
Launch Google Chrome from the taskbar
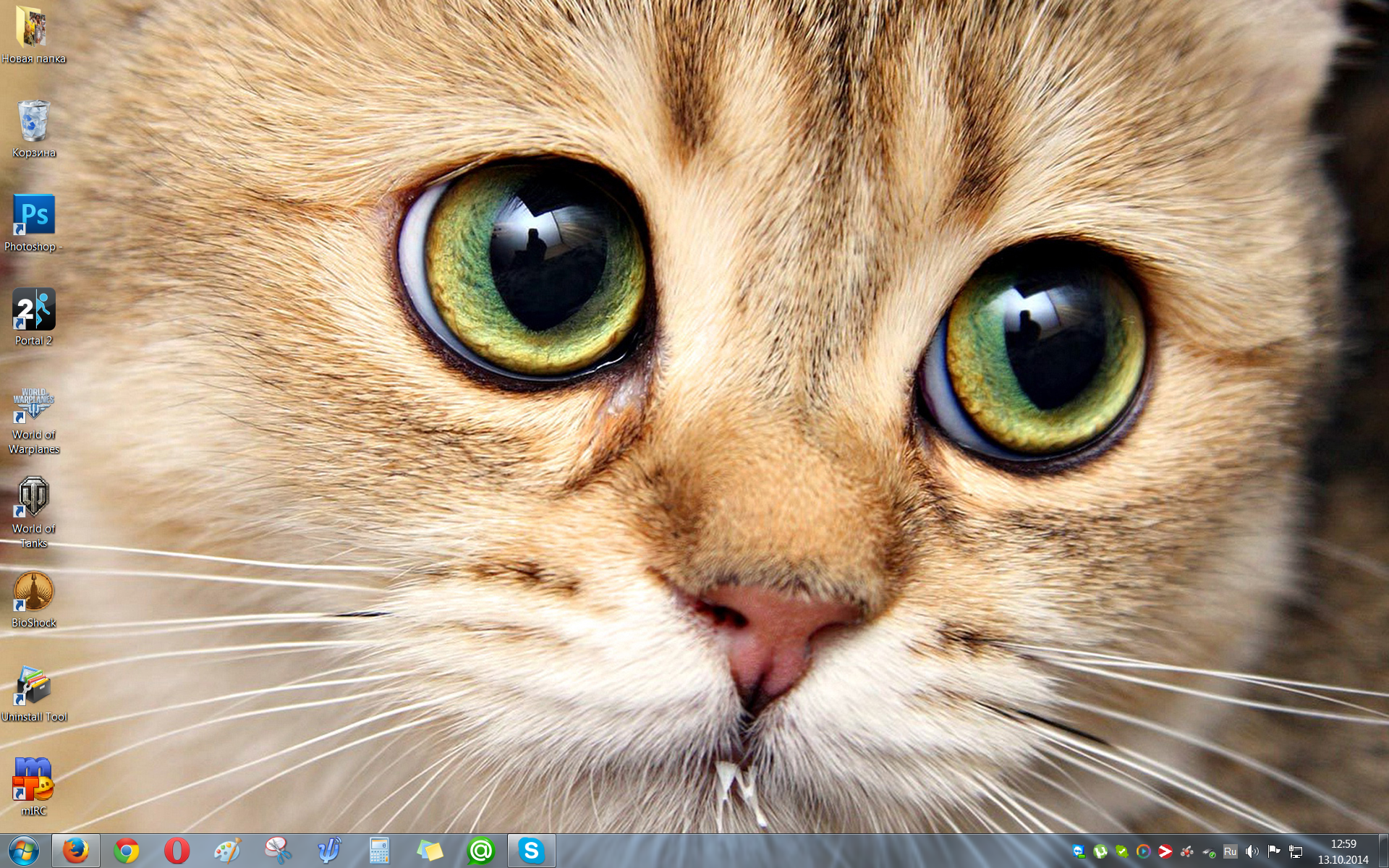[126, 851]
